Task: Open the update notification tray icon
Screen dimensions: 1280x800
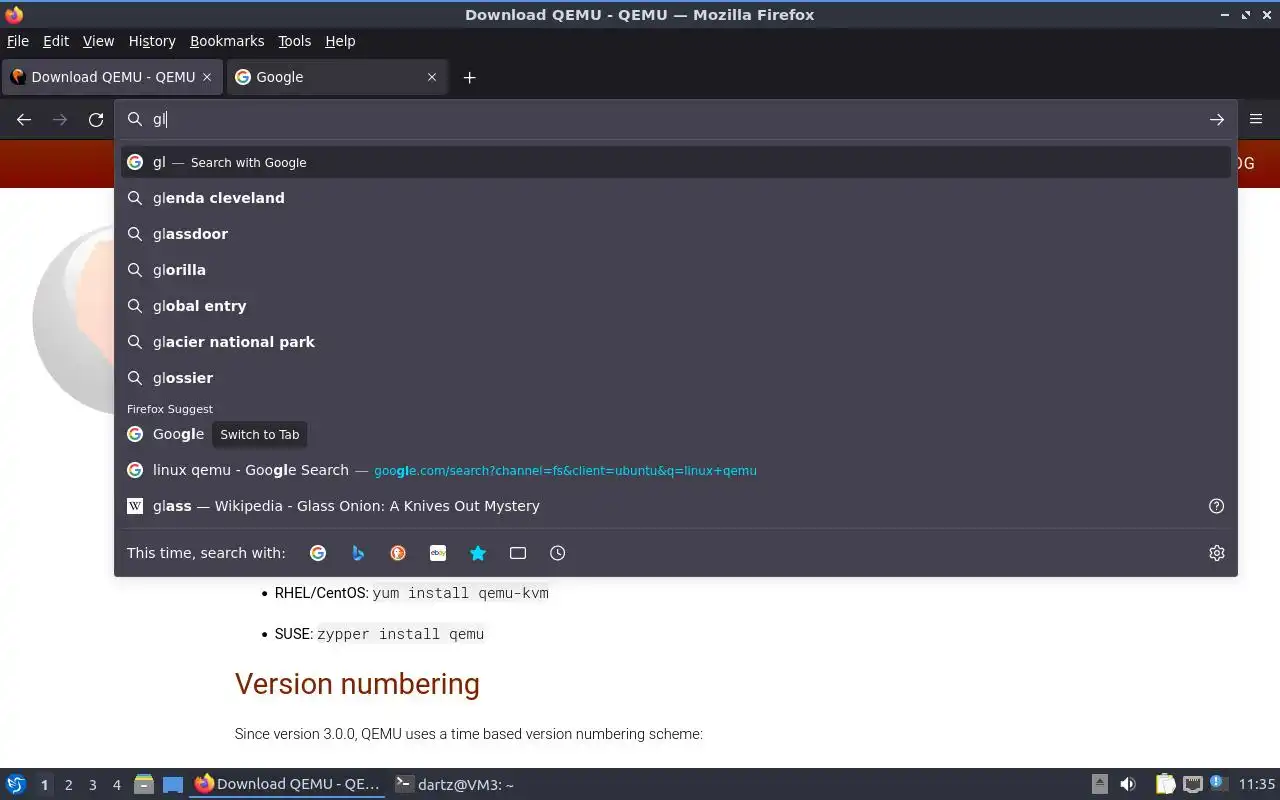Action: [1217, 784]
